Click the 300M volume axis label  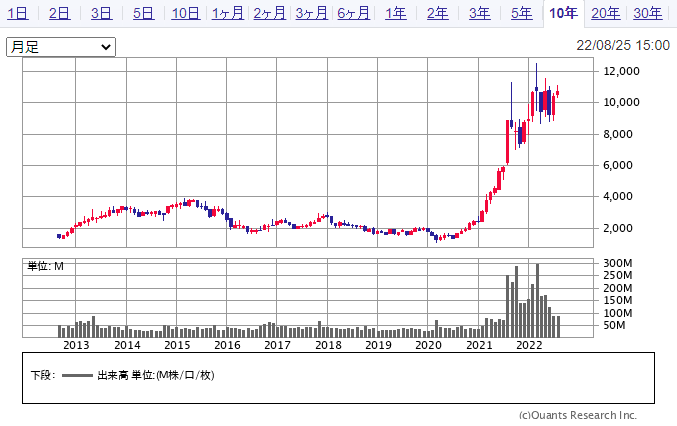click(618, 263)
